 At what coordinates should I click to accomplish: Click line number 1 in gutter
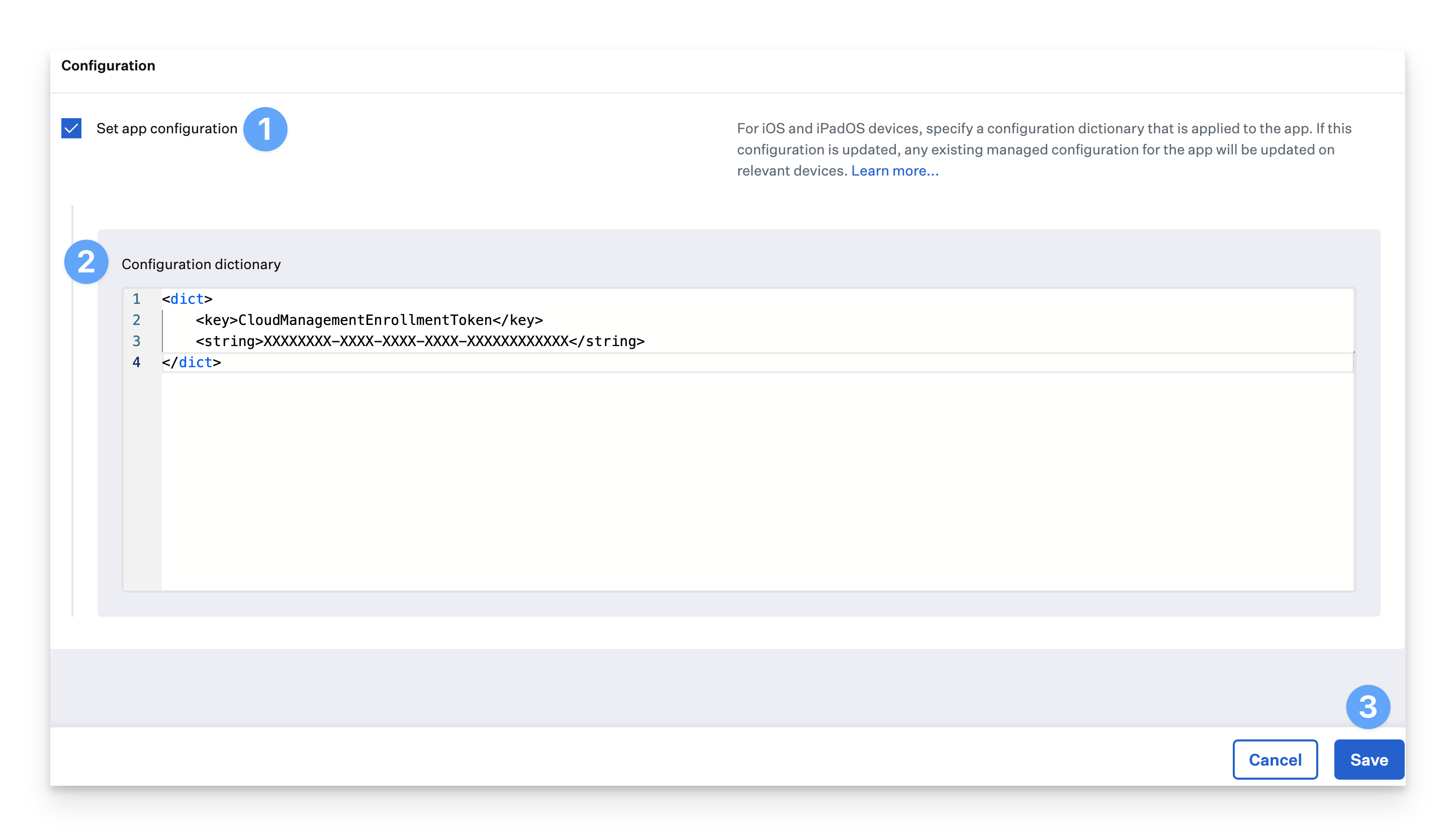pos(137,299)
